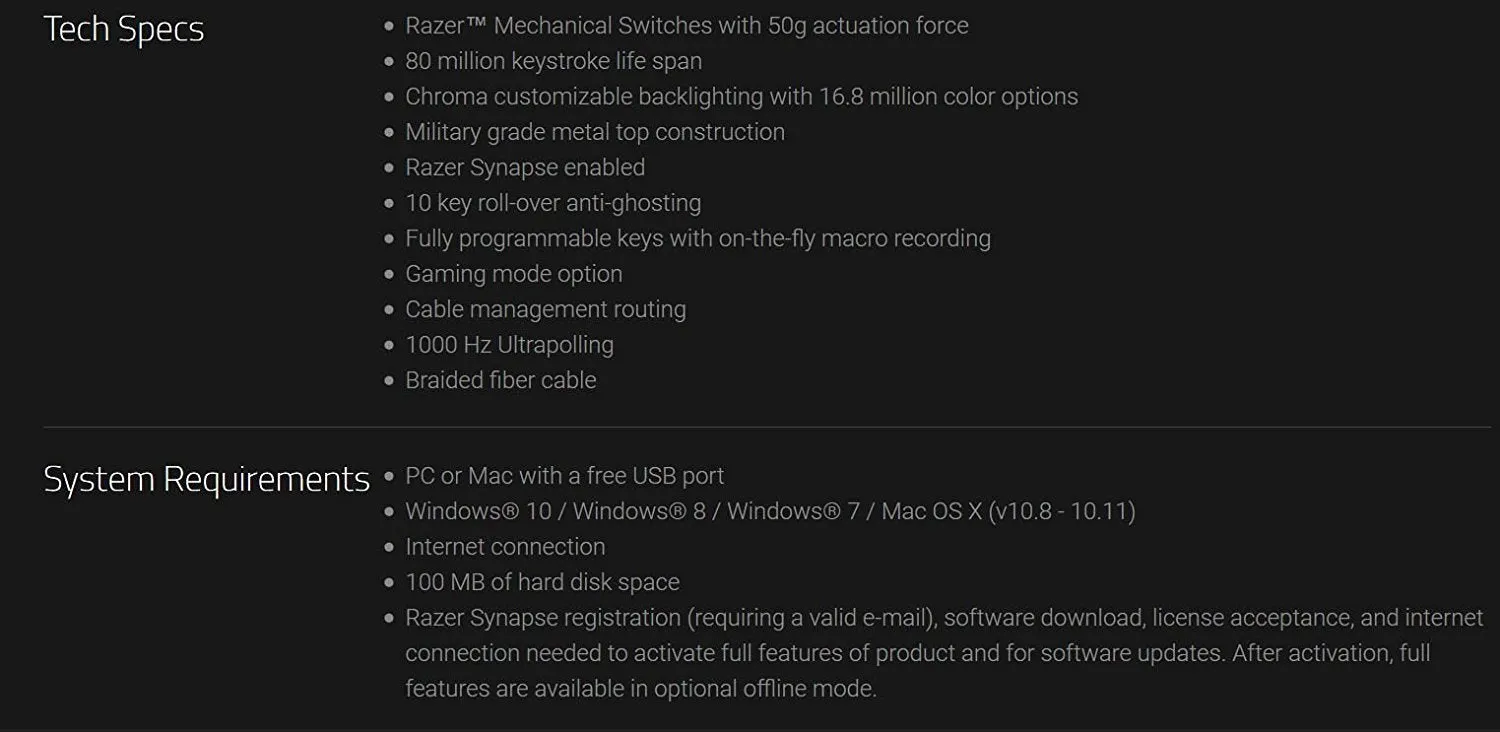Click PC or Mac with free USB port

tap(564, 476)
